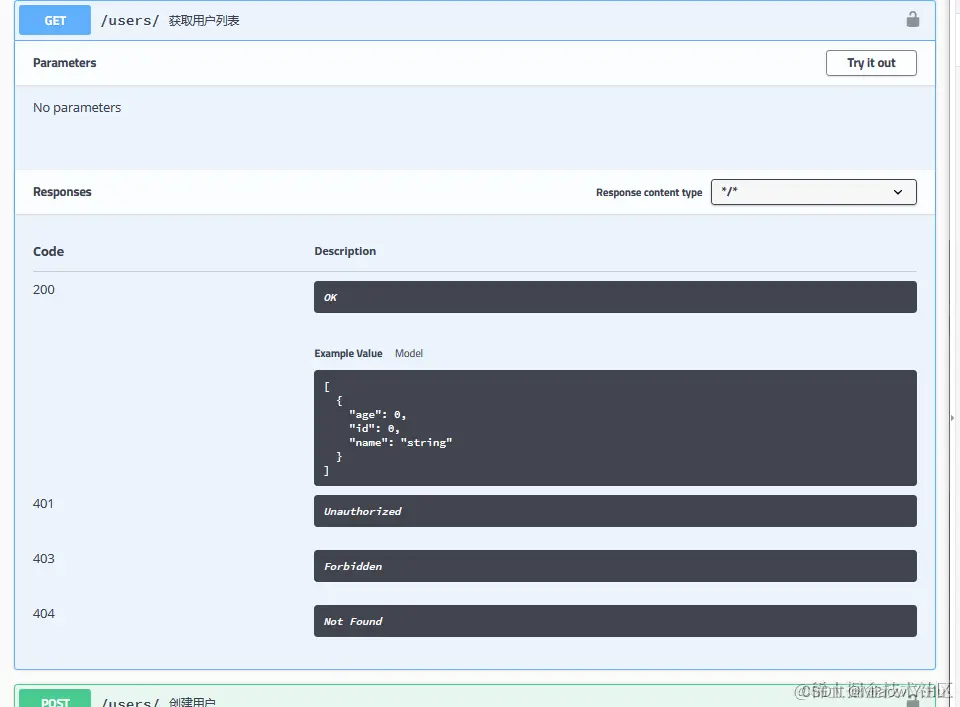Collapse the GET /users/ operation header
This screenshot has width=960, height=707.
tap(475, 20)
